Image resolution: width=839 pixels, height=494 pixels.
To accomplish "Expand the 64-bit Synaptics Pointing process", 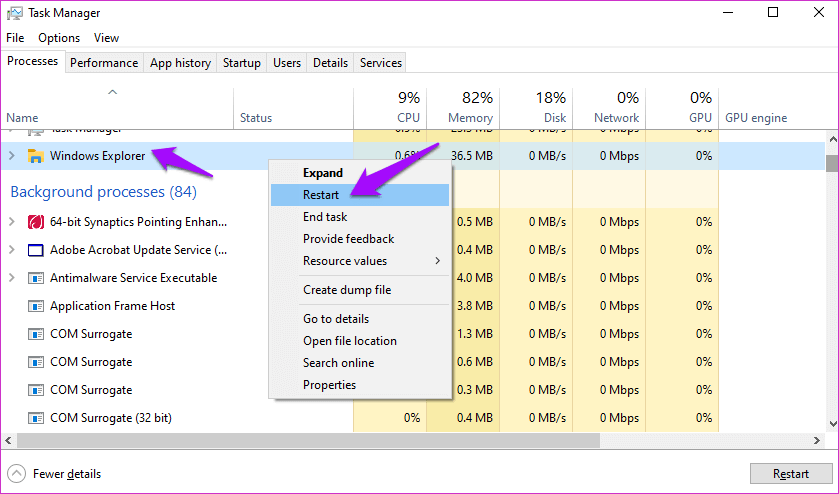I will (x=12, y=222).
